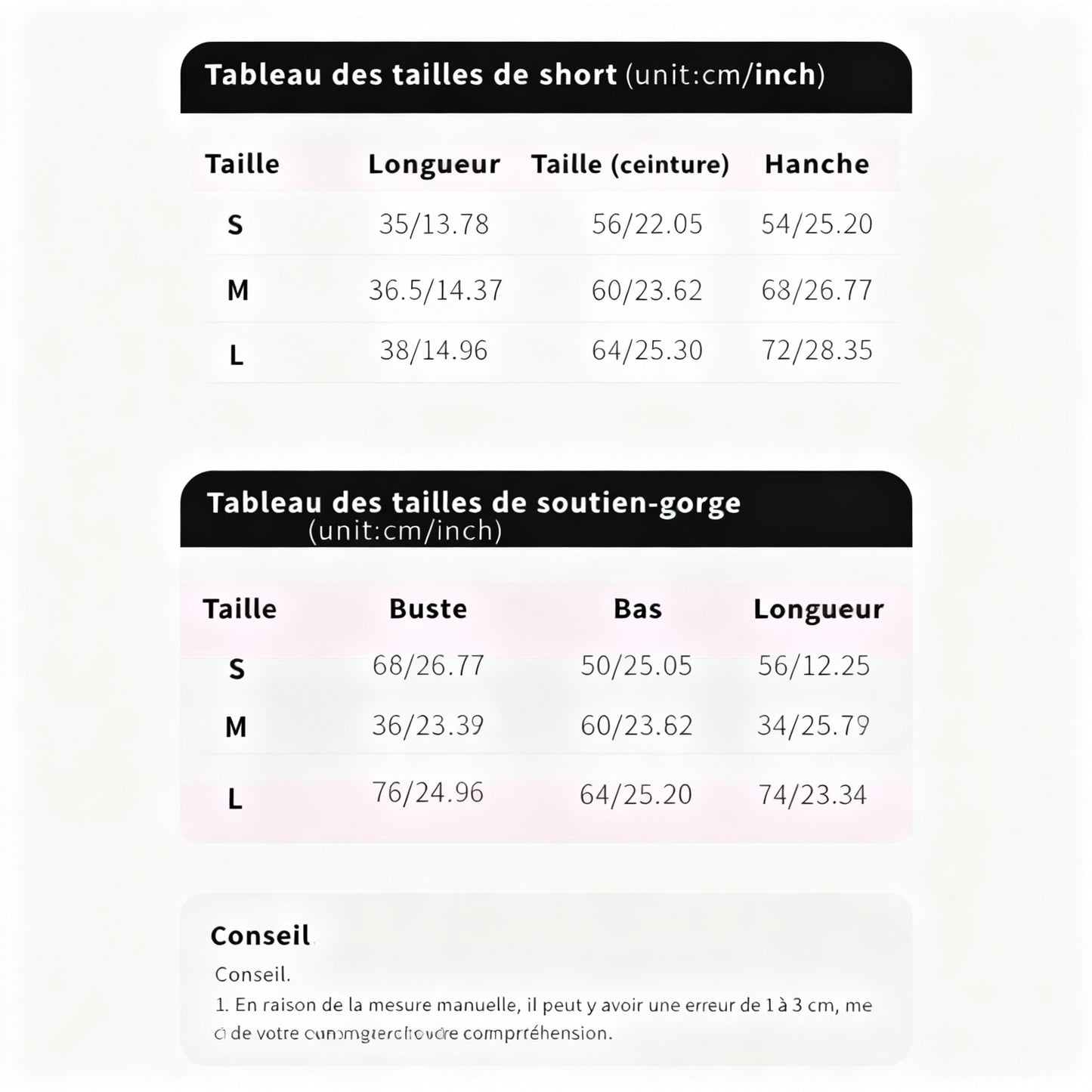1092x1092 pixels.
Task: Select the 56/22.05 waist value
Action: tap(647, 224)
